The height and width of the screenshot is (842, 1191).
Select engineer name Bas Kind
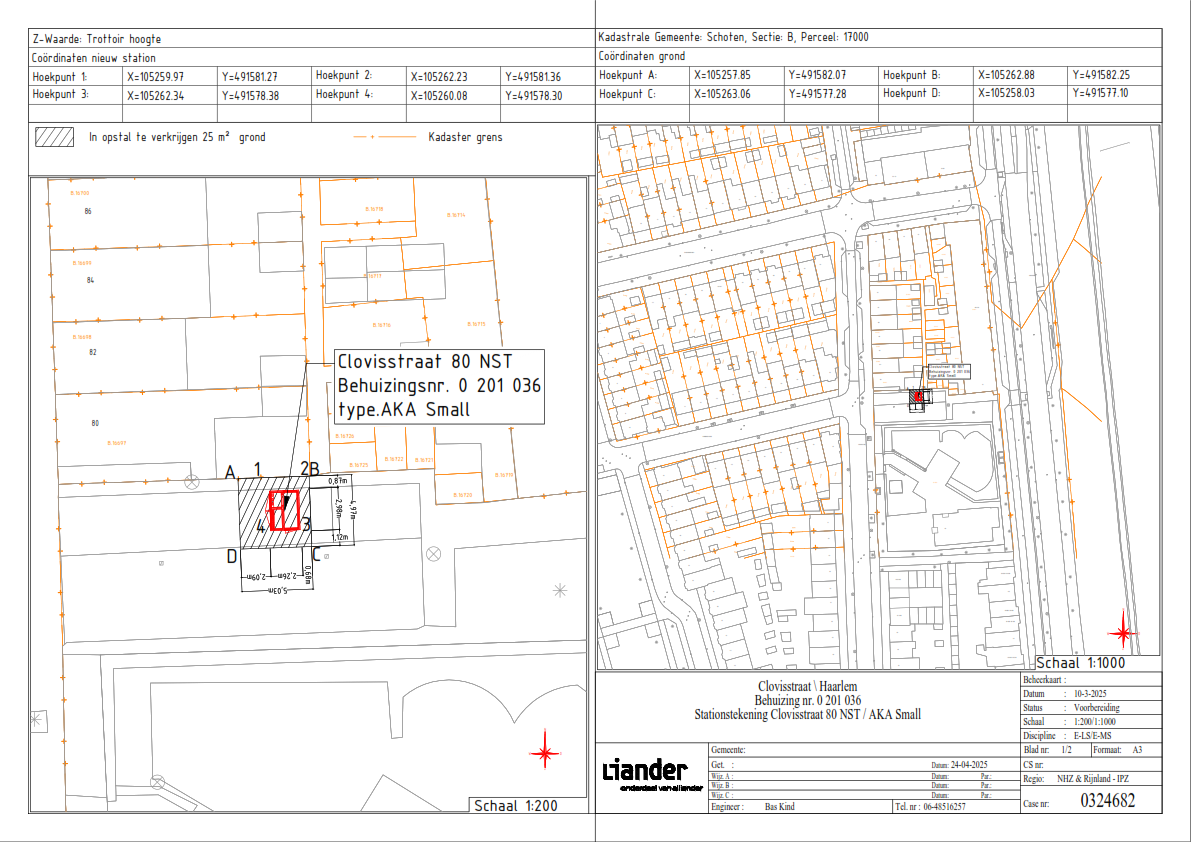coord(779,806)
